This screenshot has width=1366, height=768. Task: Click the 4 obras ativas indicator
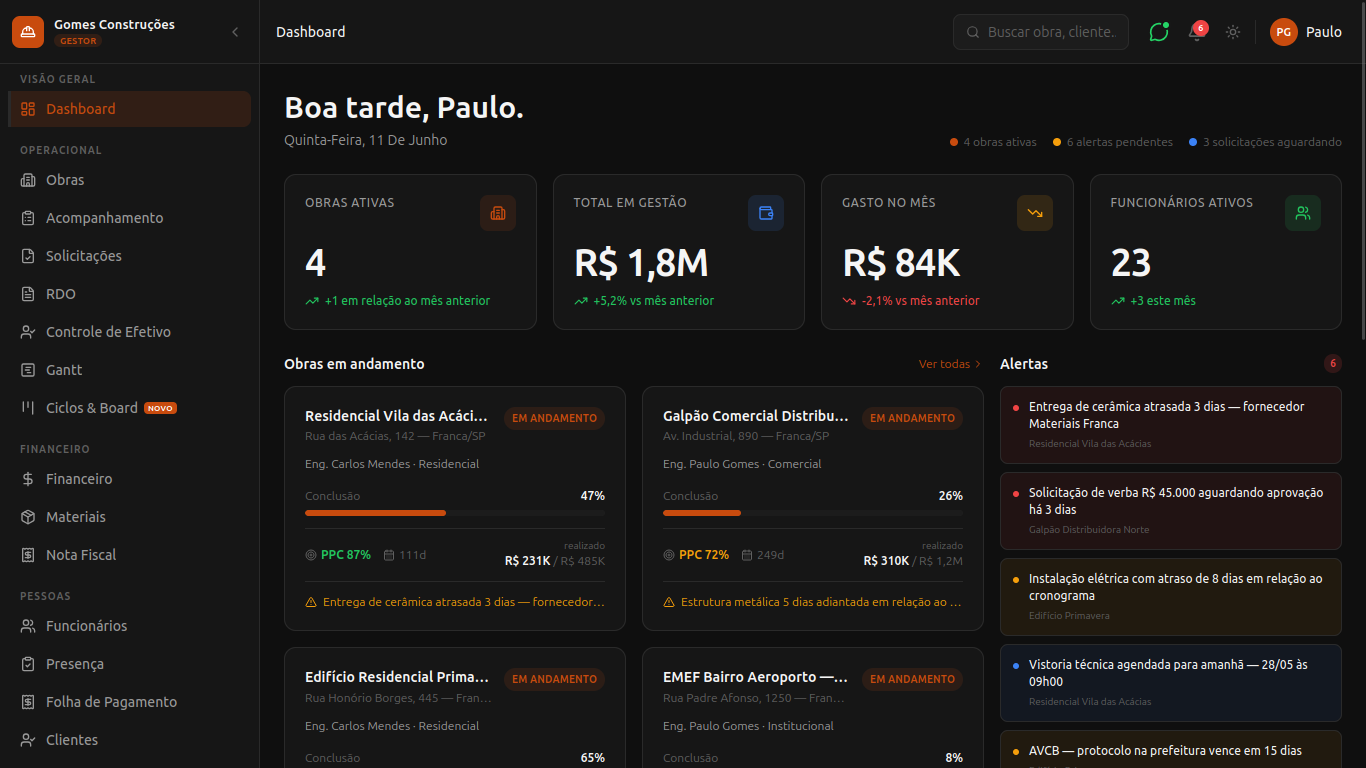click(x=993, y=142)
